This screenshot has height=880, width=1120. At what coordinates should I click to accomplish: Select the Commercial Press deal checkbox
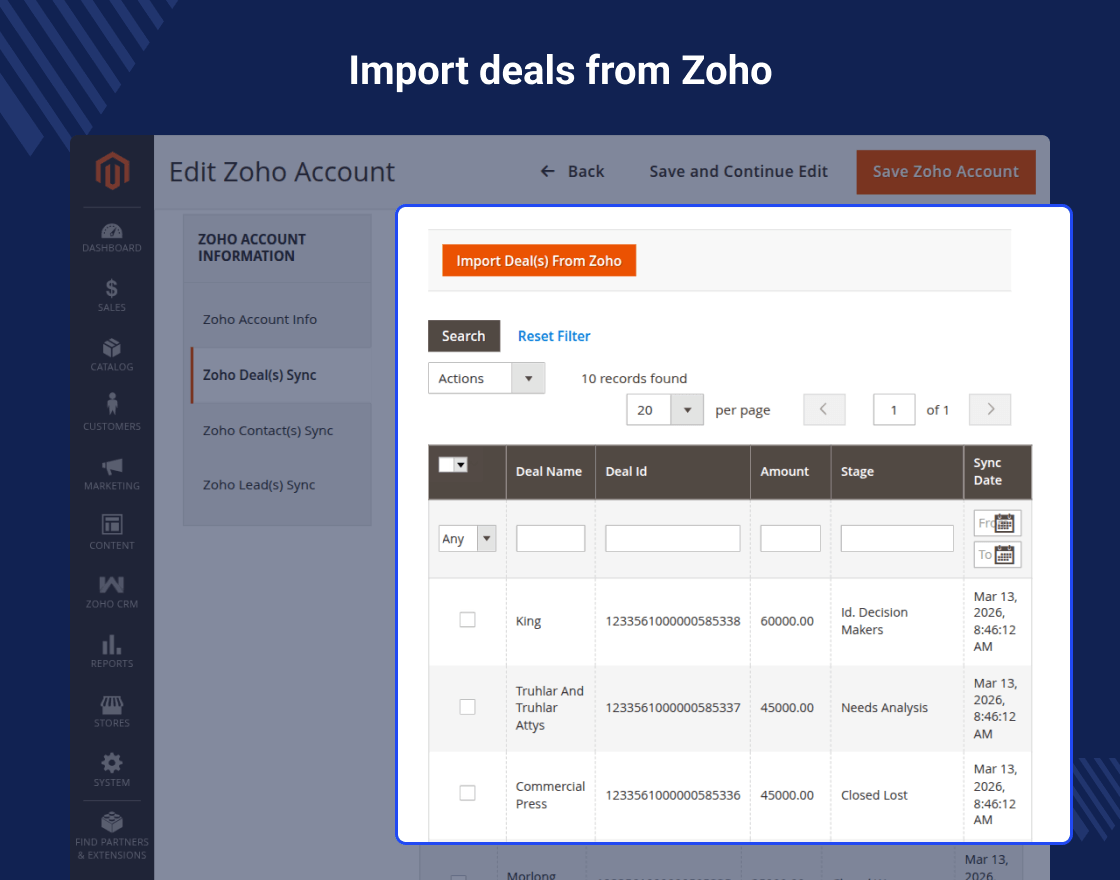tap(467, 793)
